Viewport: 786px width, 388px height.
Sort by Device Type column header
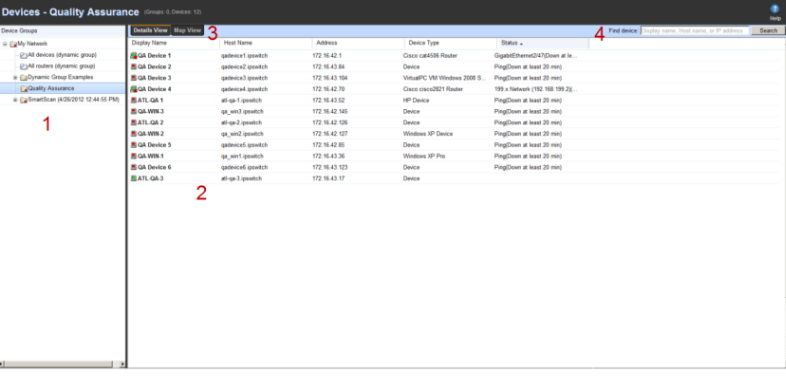450,43
